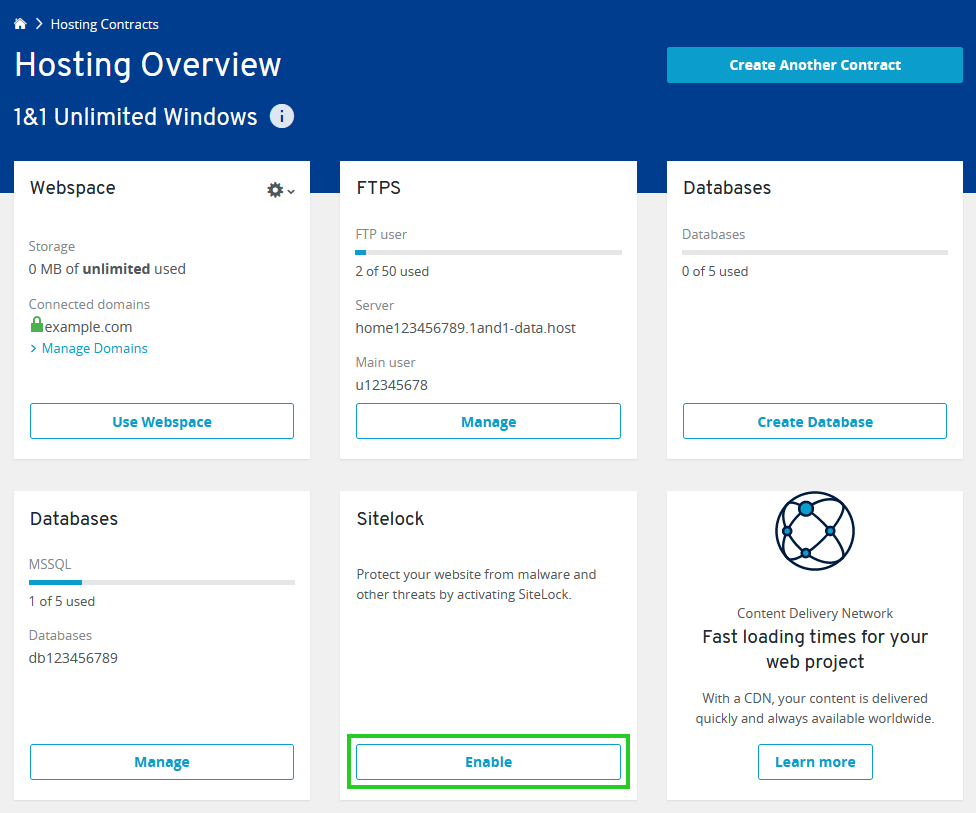The width and height of the screenshot is (976, 813).
Task: Click '0 MB of unlimited used' storage text
Action: [107, 269]
